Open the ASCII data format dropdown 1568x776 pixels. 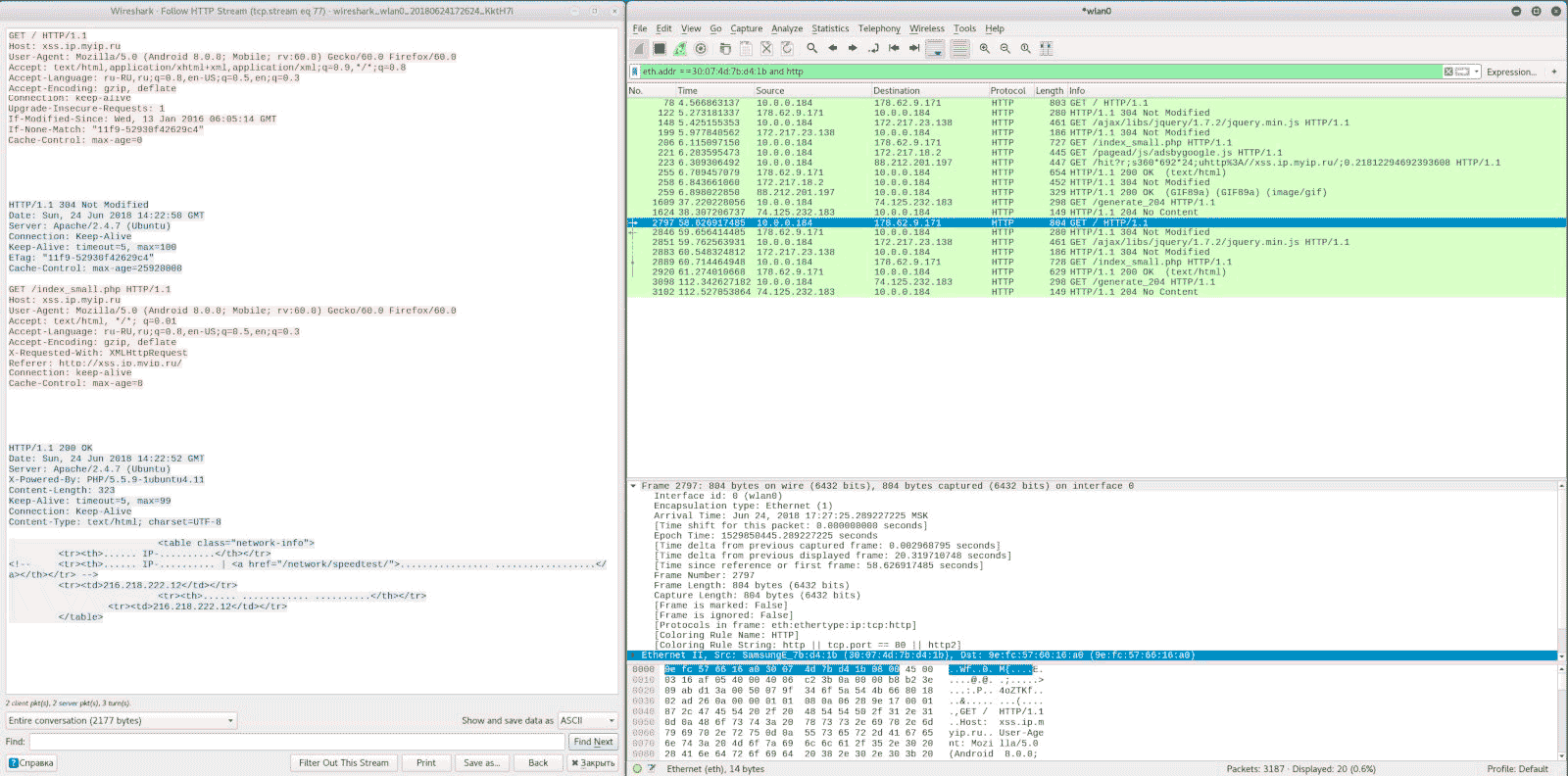587,720
